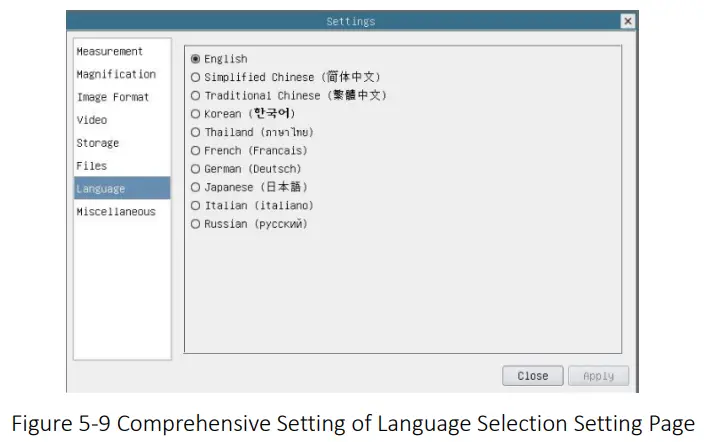Select German (Deutsch) language
Image resolution: width=704 pixels, height=442 pixels.
(196, 169)
